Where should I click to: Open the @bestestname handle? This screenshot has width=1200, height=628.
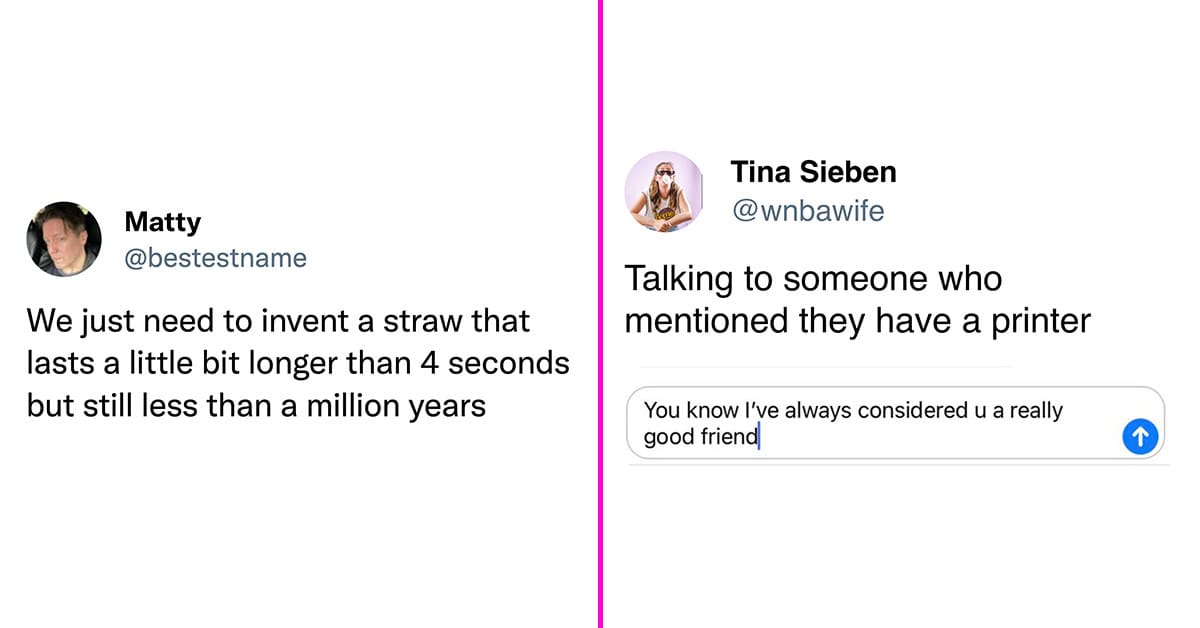pyautogui.click(x=215, y=258)
